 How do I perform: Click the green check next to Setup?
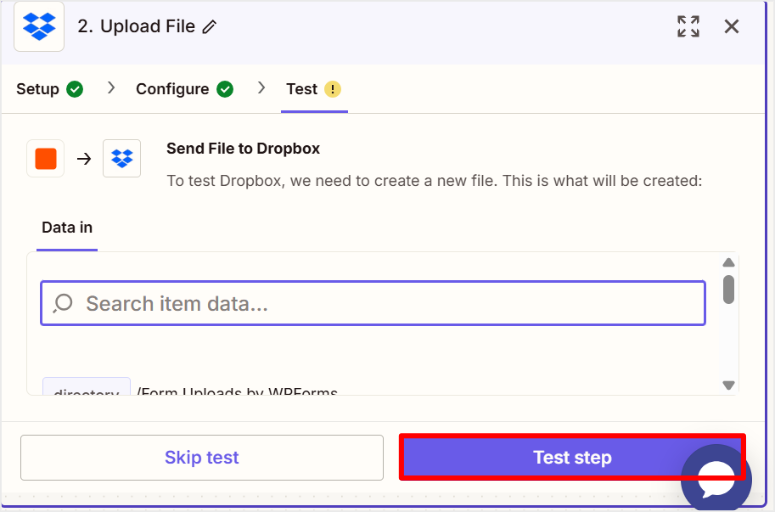click(75, 89)
